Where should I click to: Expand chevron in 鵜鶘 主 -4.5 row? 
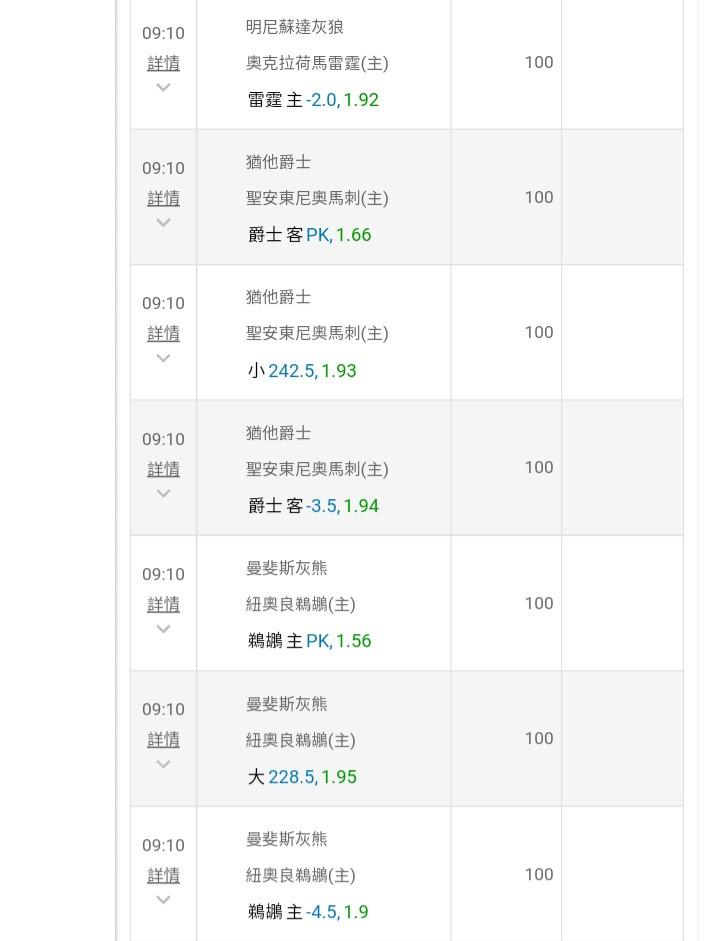pyautogui.click(x=164, y=899)
